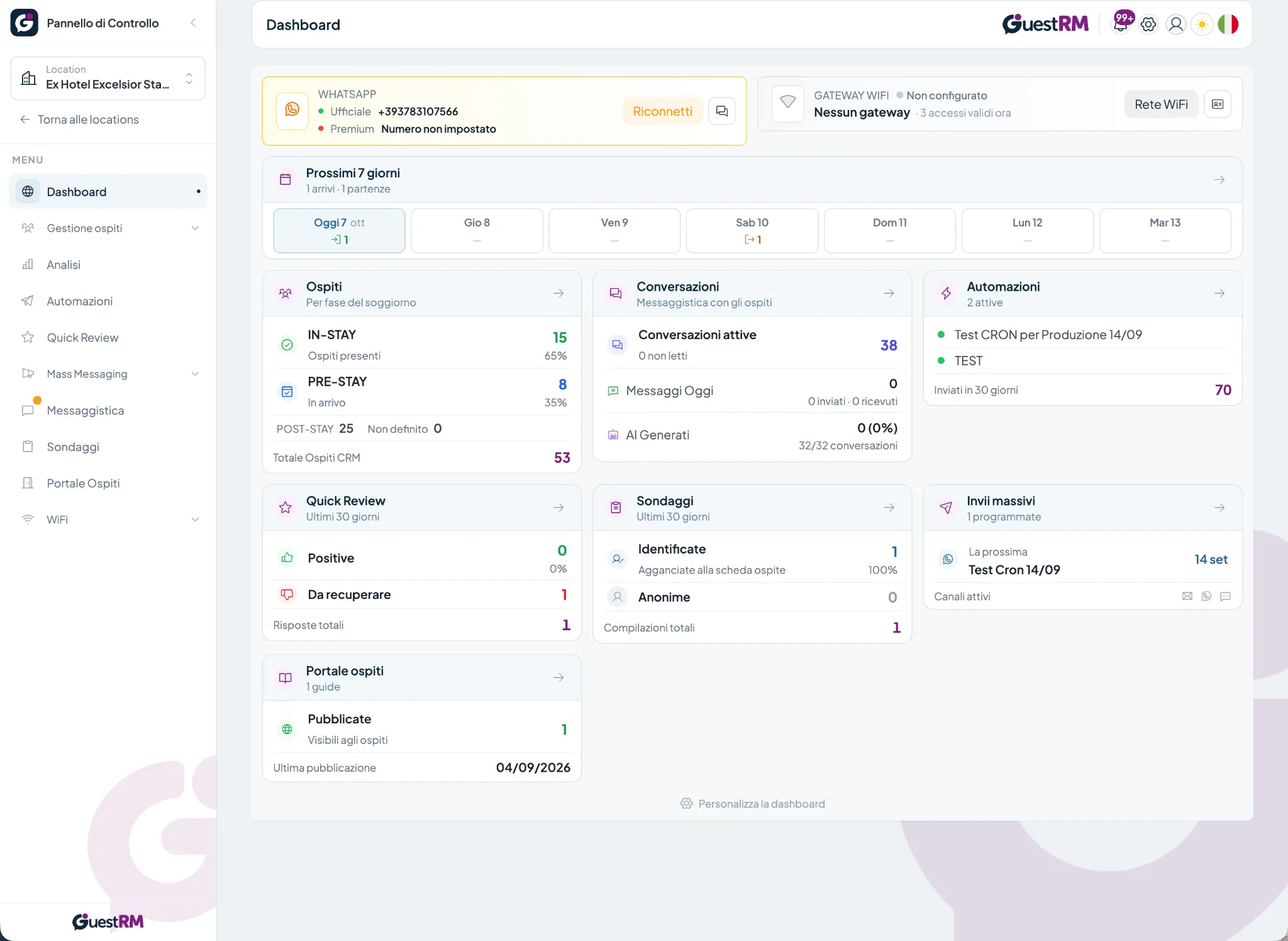Open the Location selector dropdown
Viewport: 1288px width, 941px height.
(x=108, y=78)
